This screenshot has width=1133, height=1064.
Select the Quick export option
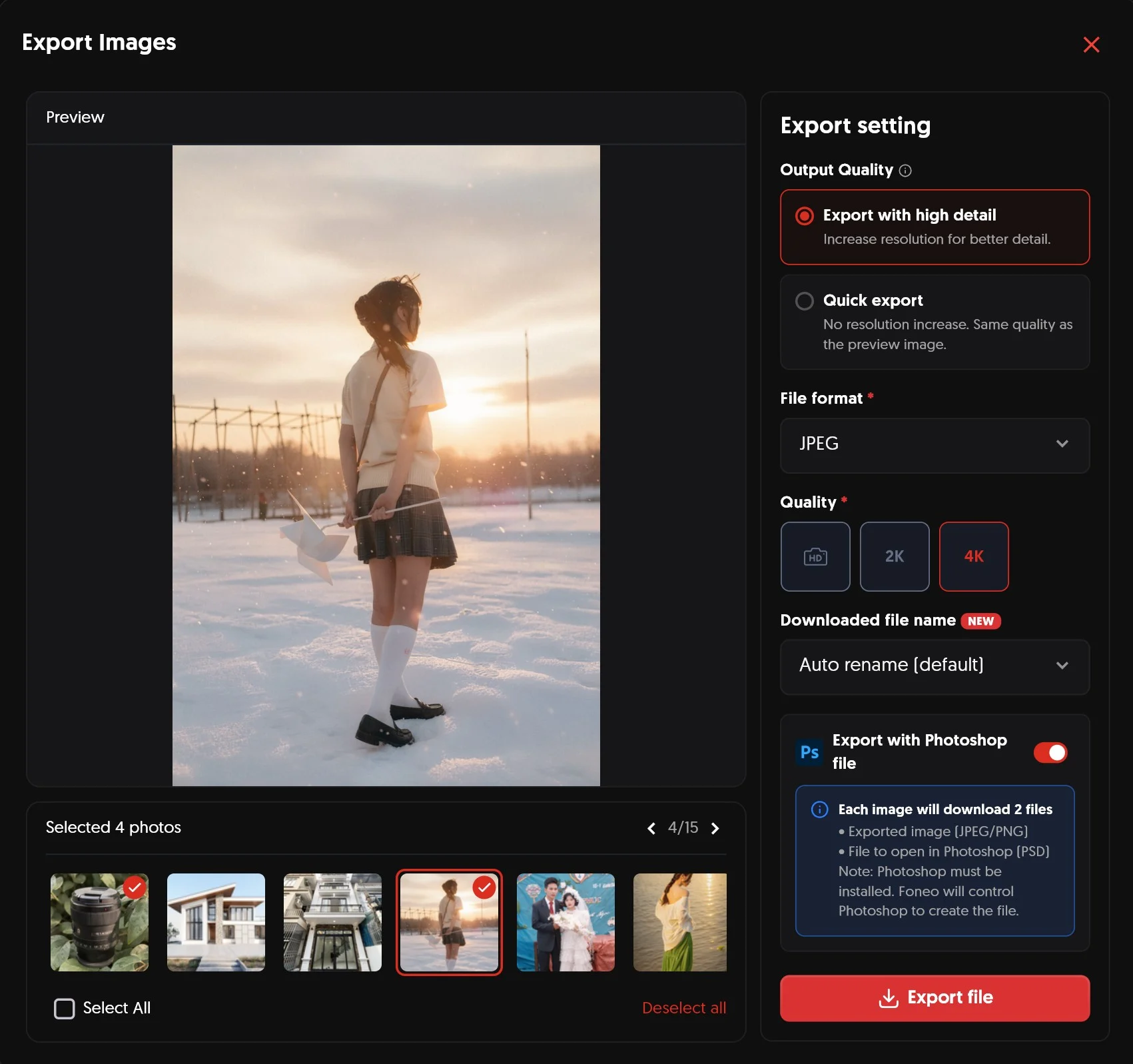tap(935, 322)
